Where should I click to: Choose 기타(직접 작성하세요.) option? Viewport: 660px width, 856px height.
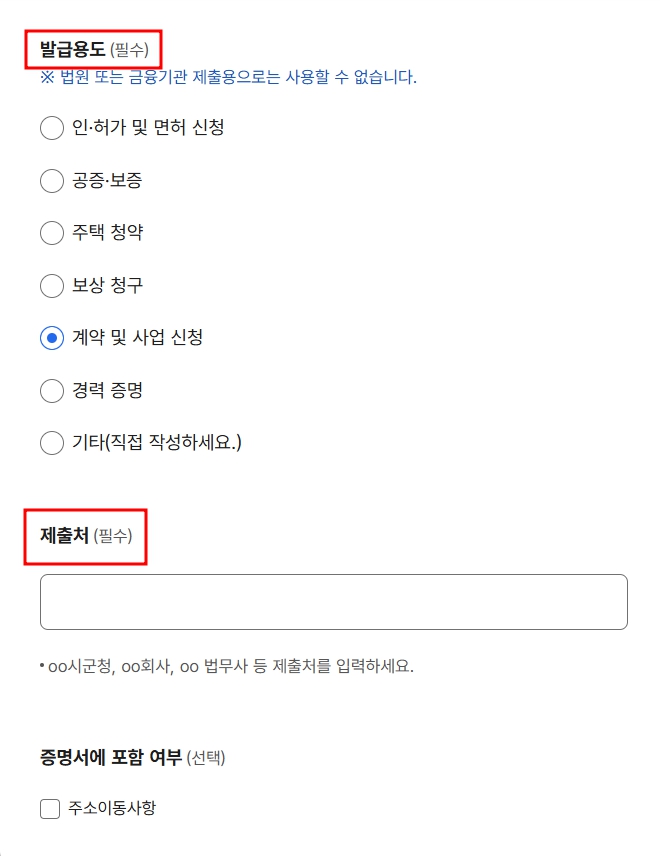[x=51, y=442]
